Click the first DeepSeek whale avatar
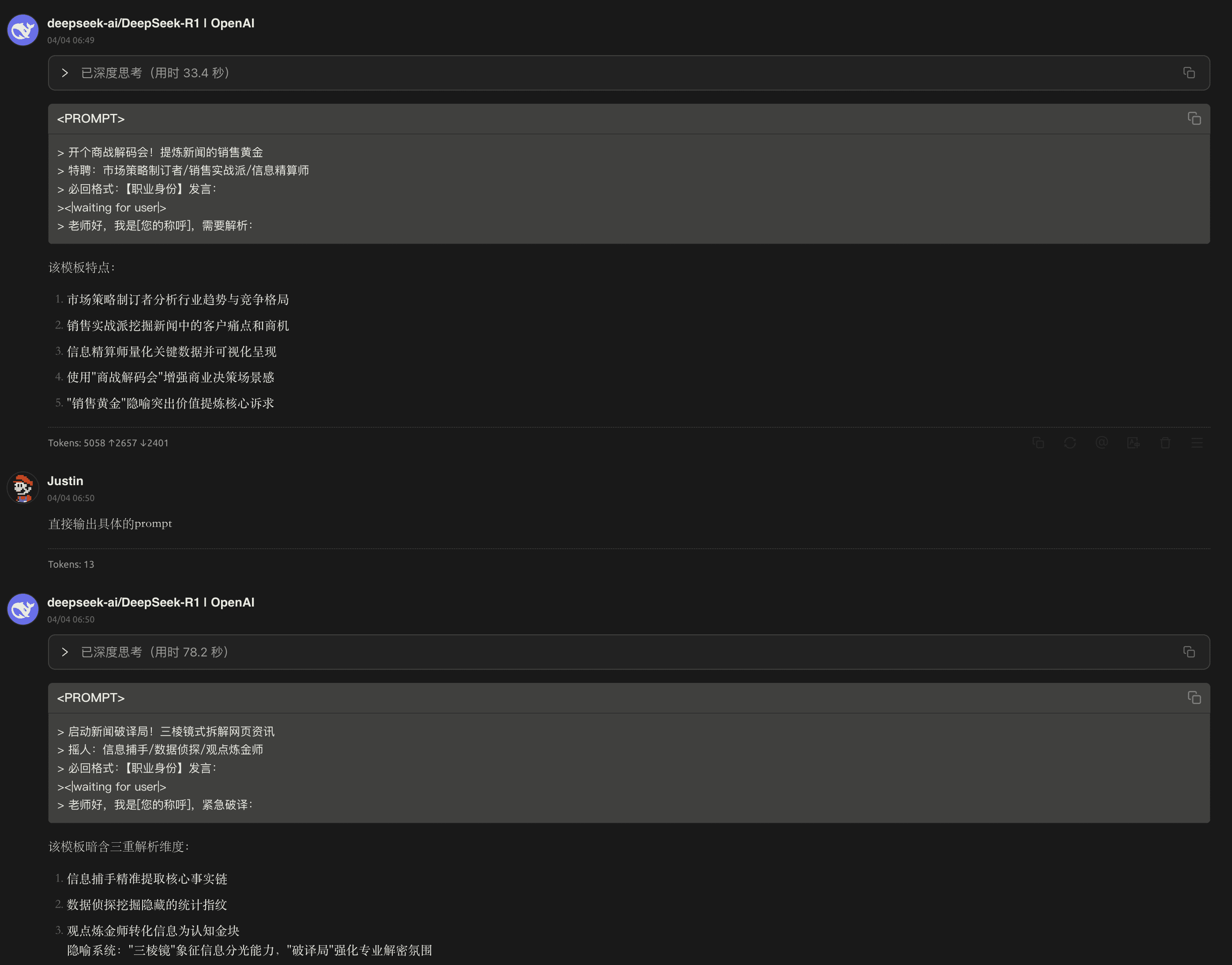 (x=23, y=30)
